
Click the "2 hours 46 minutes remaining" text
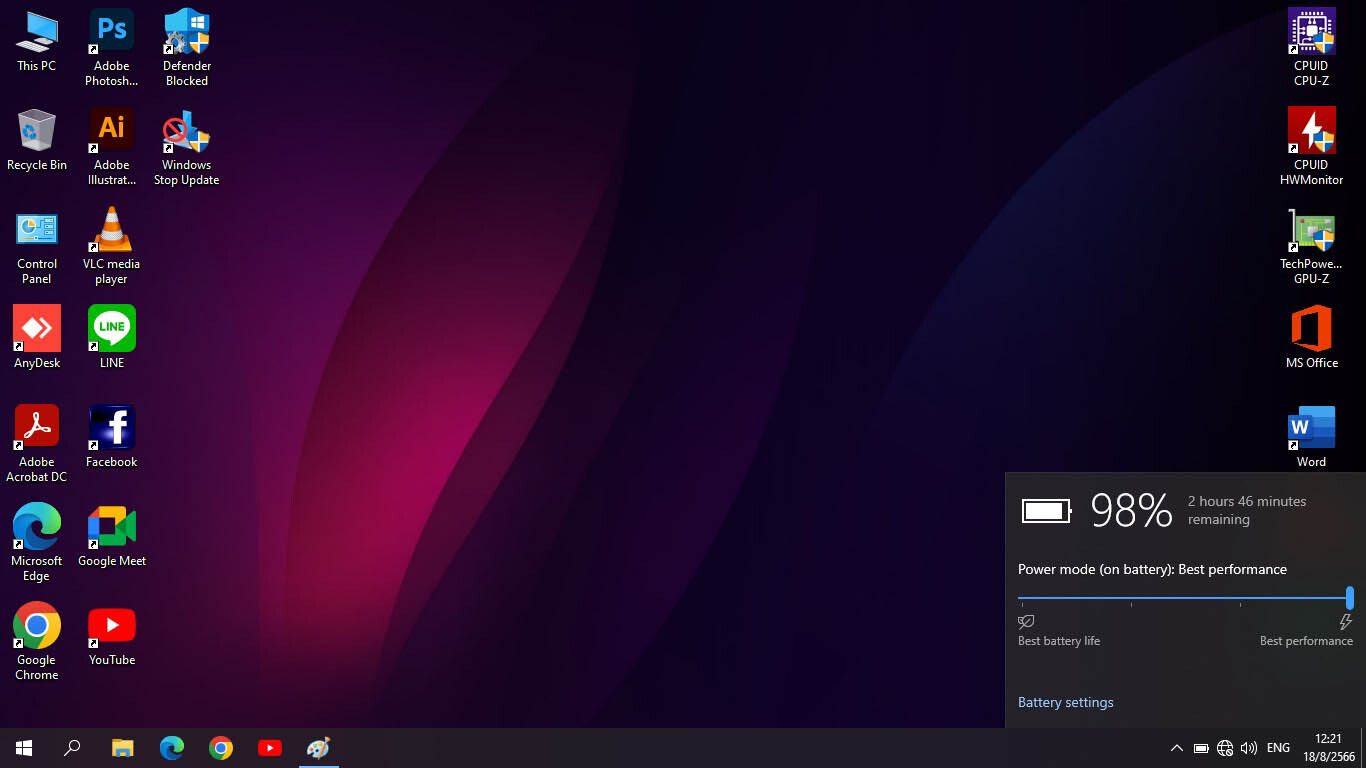click(x=1247, y=510)
